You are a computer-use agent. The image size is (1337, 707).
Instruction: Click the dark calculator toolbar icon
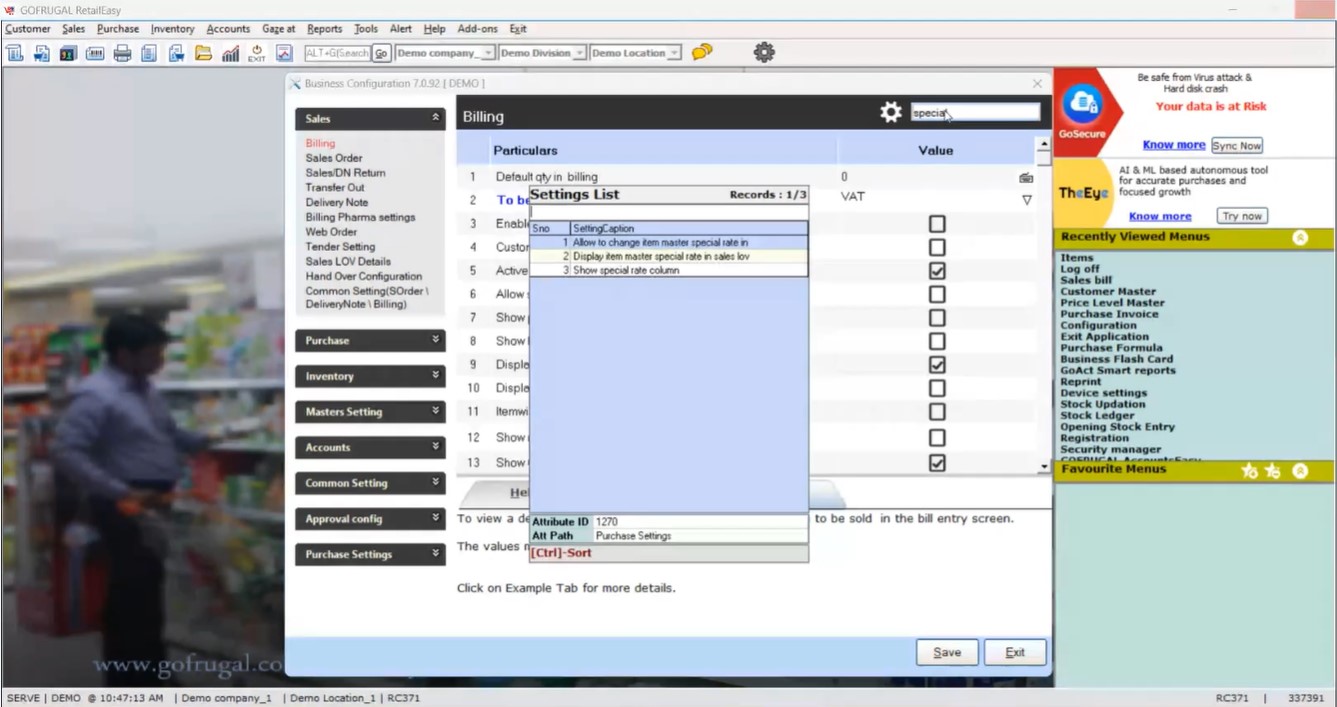coord(68,53)
